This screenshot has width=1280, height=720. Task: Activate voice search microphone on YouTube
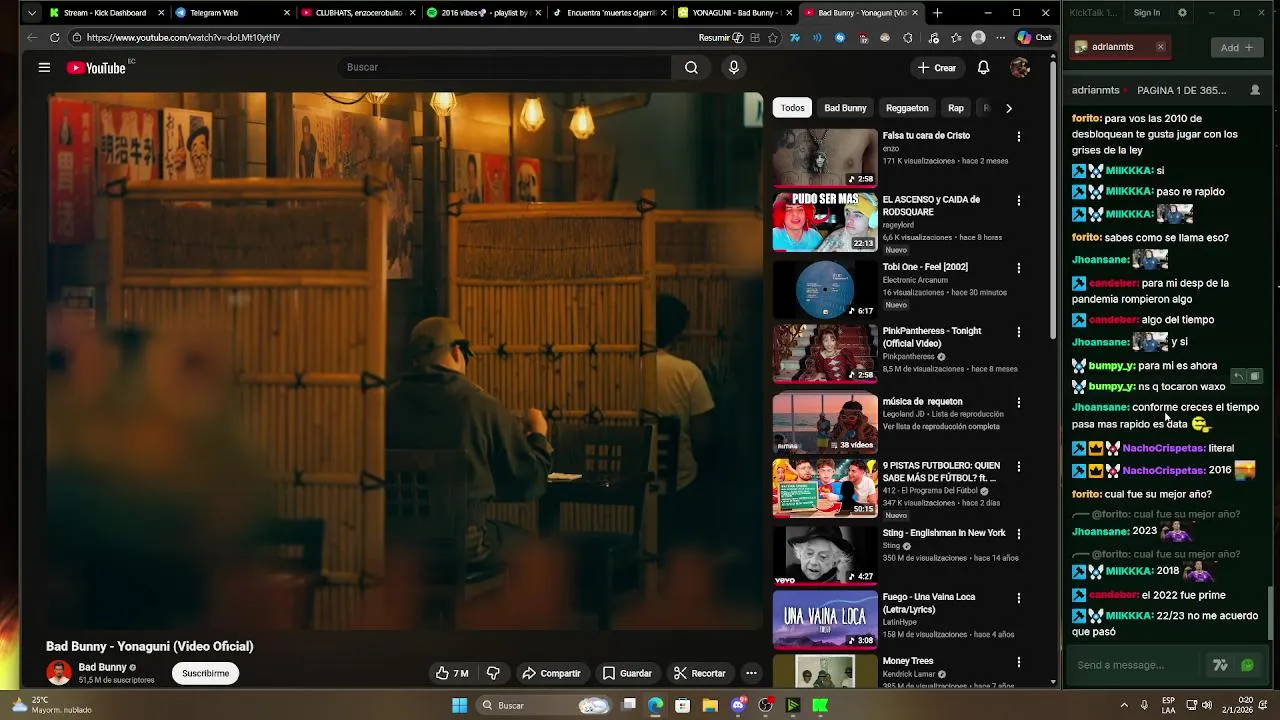pyautogui.click(x=734, y=67)
